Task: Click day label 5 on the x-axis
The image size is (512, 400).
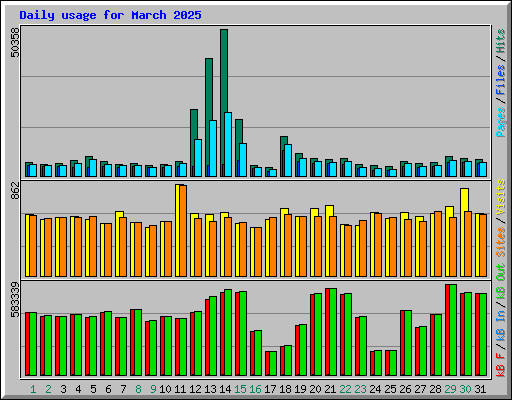Action: point(93,389)
